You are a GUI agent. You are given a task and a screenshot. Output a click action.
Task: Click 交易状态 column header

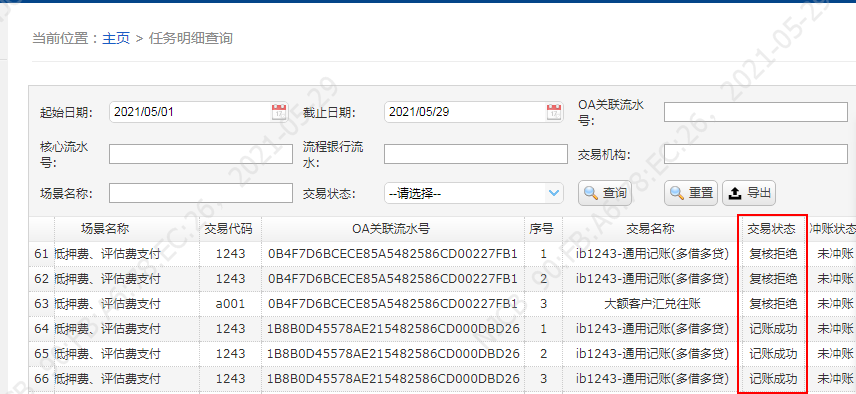coord(771,229)
